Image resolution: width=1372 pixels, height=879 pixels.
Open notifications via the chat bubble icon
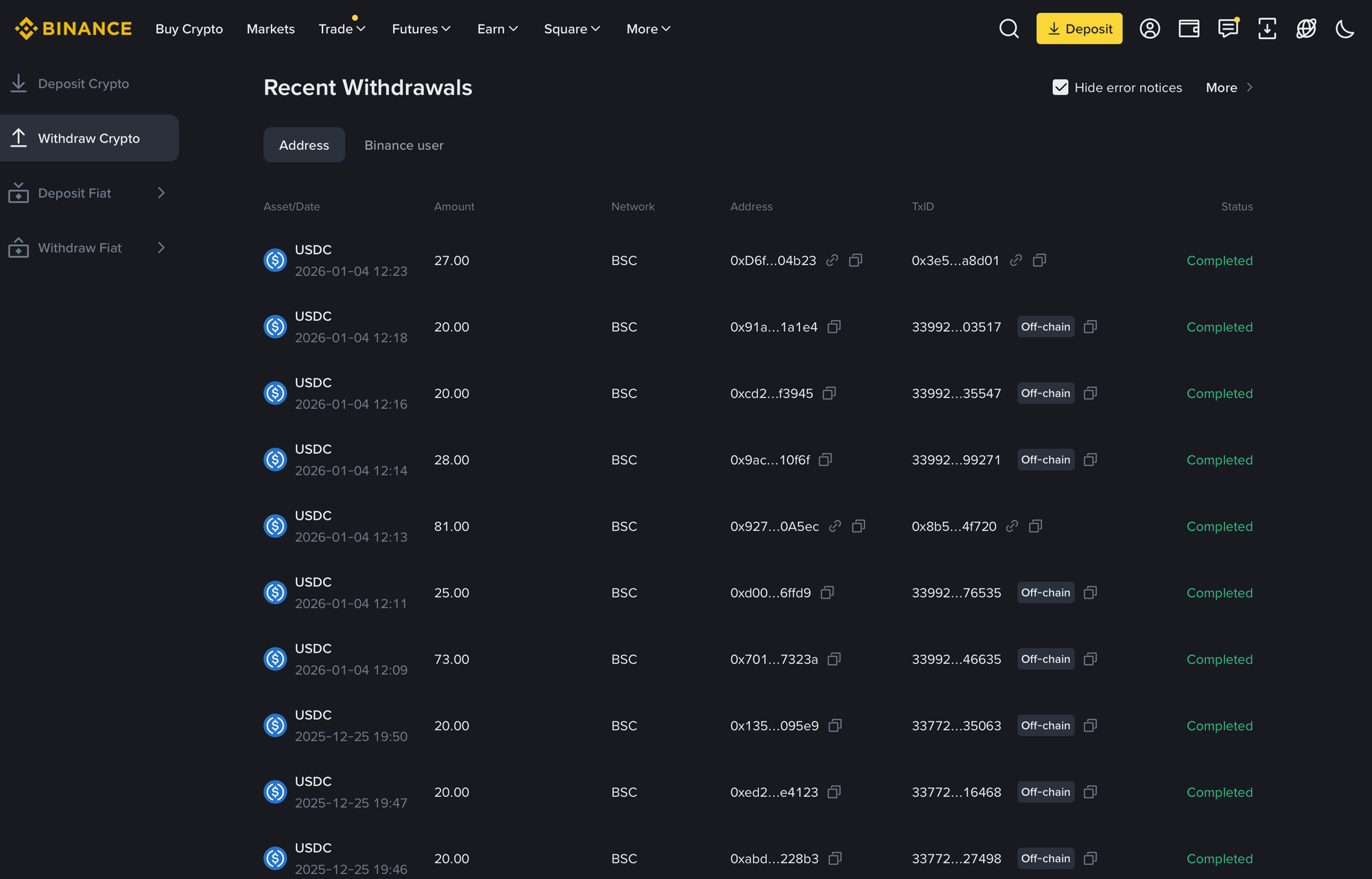(x=1227, y=28)
